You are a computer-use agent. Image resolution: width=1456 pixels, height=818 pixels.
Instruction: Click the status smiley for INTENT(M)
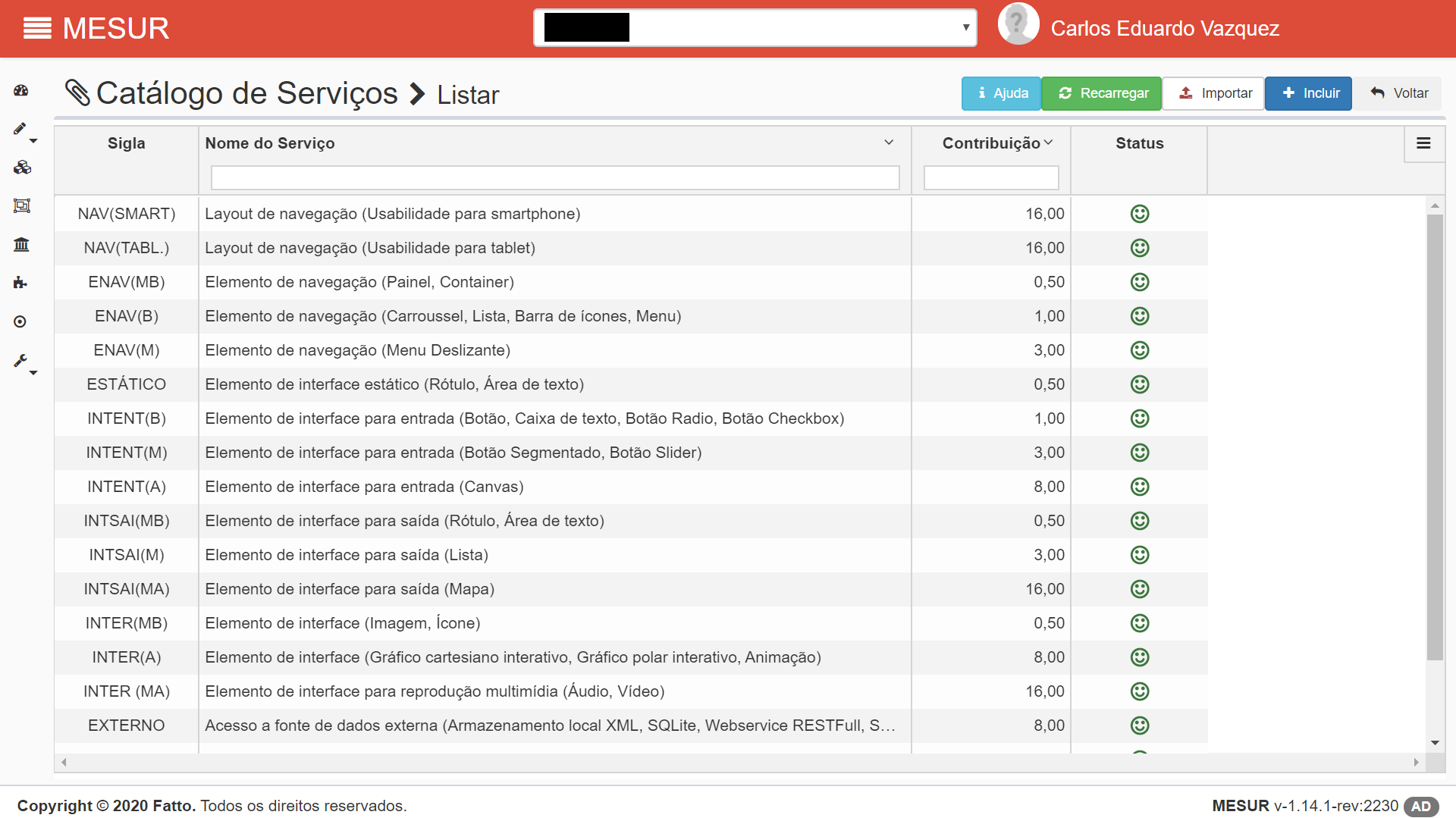click(x=1139, y=453)
